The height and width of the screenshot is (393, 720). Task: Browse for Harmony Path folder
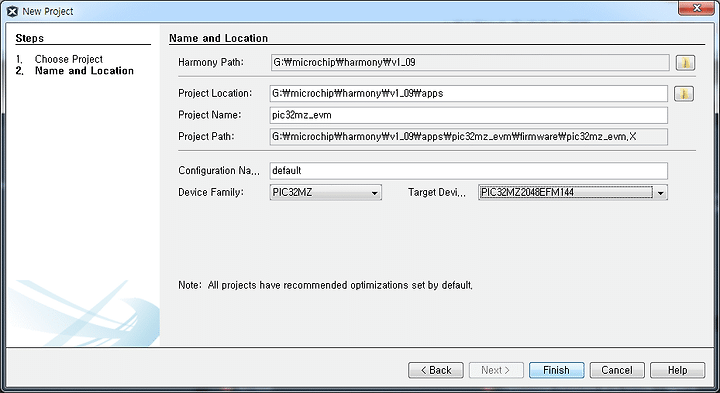tap(686, 63)
